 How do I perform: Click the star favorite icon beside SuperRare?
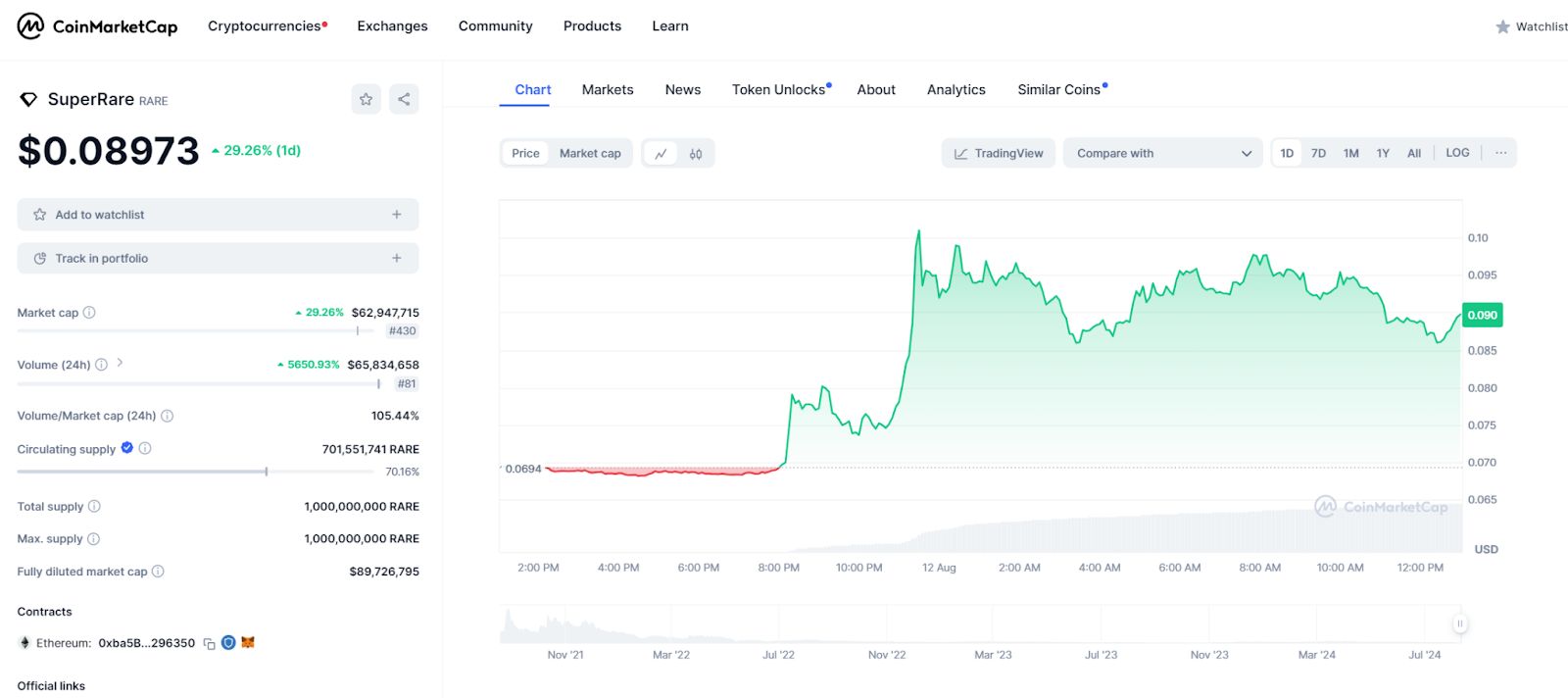coord(366,99)
